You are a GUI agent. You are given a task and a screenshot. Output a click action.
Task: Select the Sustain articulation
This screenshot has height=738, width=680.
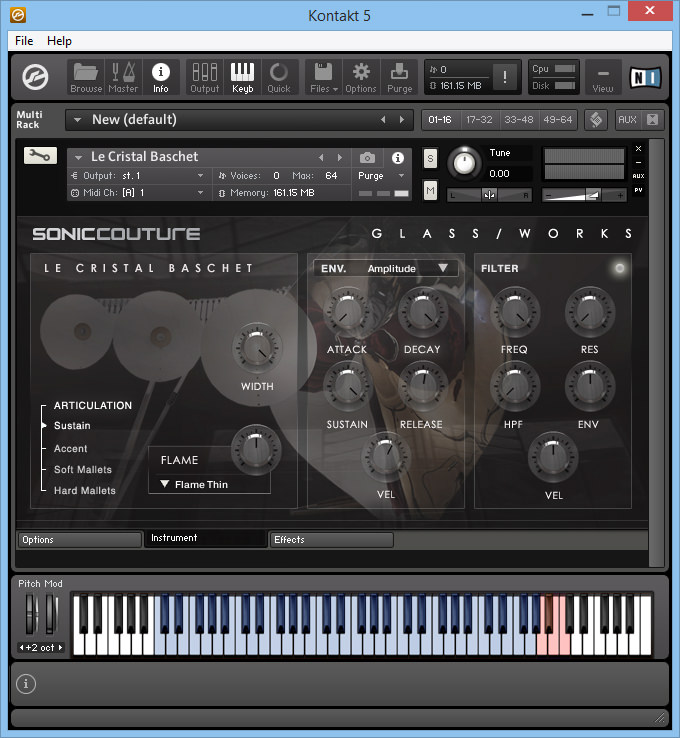click(x=72, y=425)
